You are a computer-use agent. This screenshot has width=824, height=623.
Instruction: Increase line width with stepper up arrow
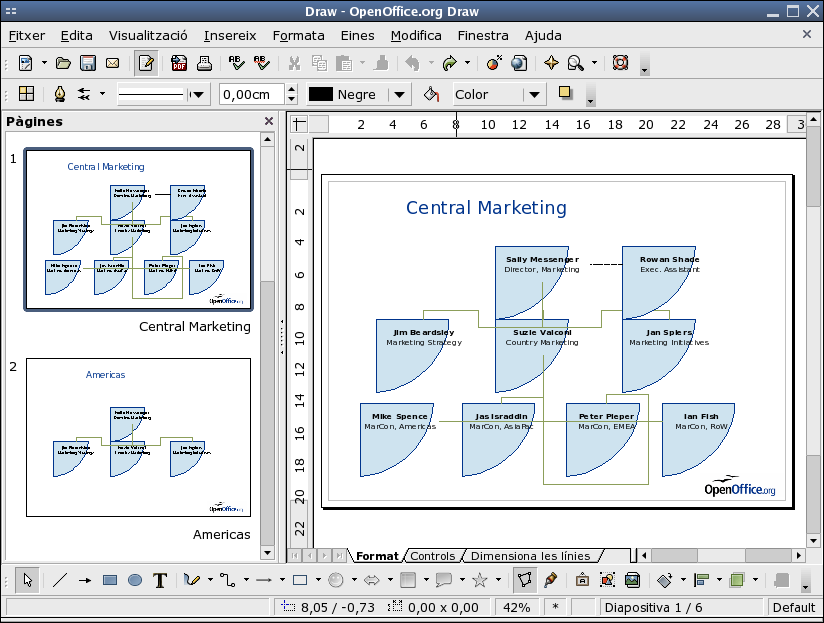[x=292, y=89]
